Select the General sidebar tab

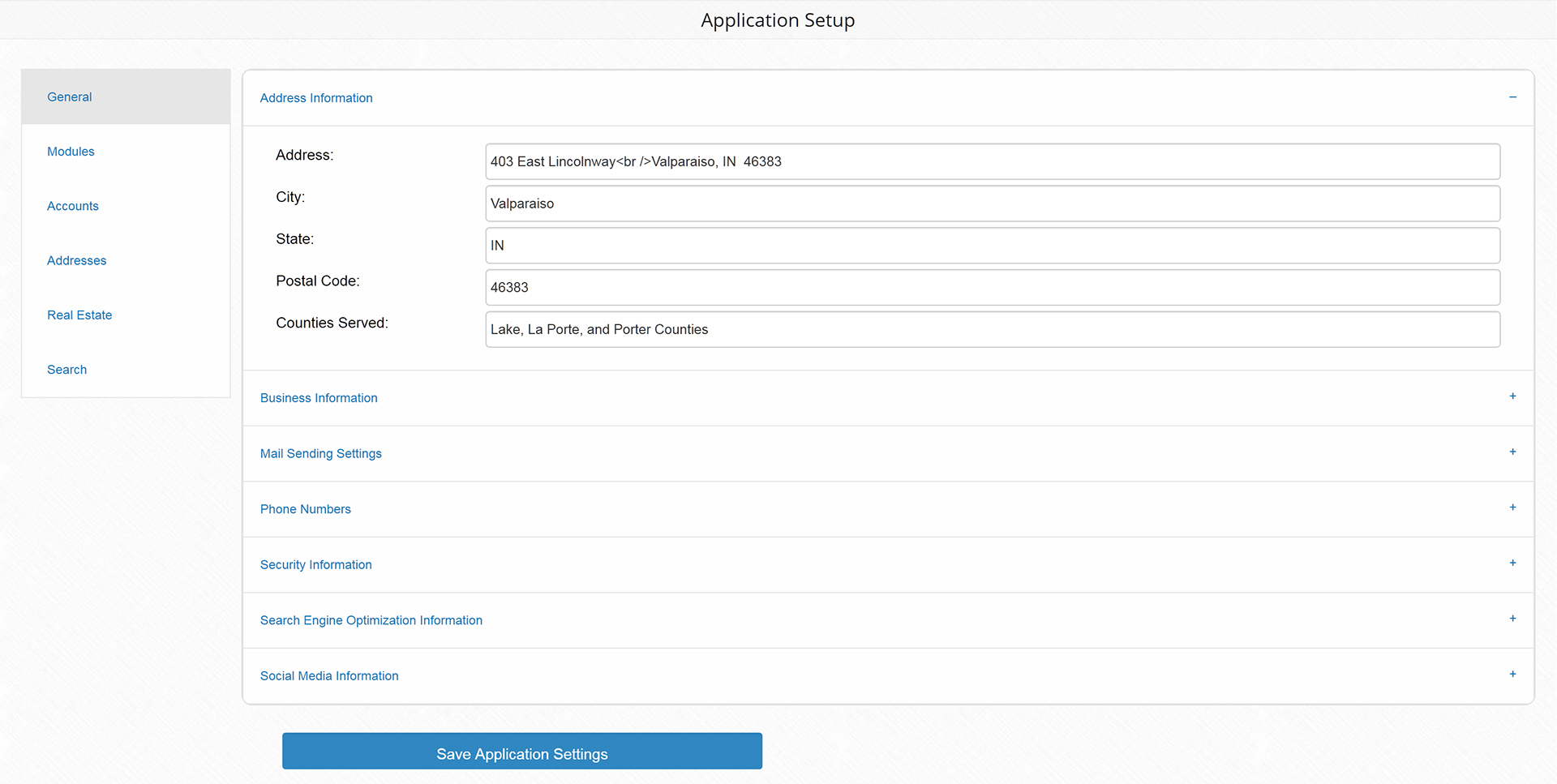click(126, 96)
